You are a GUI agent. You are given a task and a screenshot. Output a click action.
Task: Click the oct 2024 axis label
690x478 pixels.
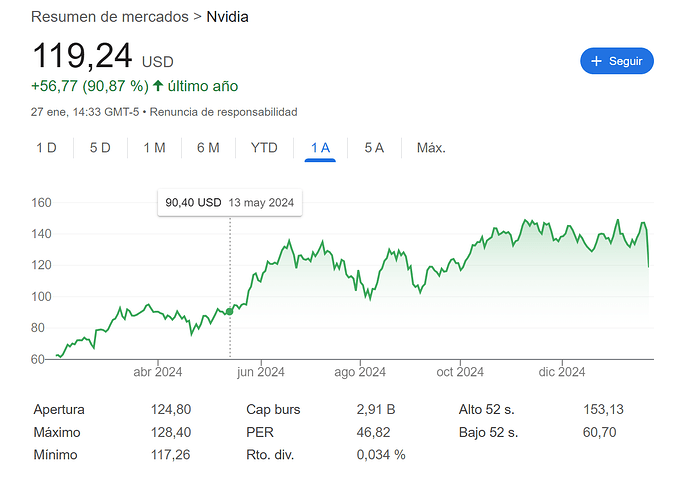click(460, 373)
